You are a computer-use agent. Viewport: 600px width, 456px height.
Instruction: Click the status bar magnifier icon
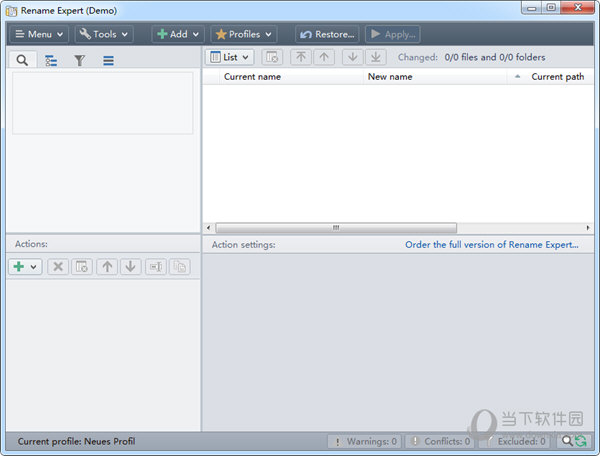567,441
